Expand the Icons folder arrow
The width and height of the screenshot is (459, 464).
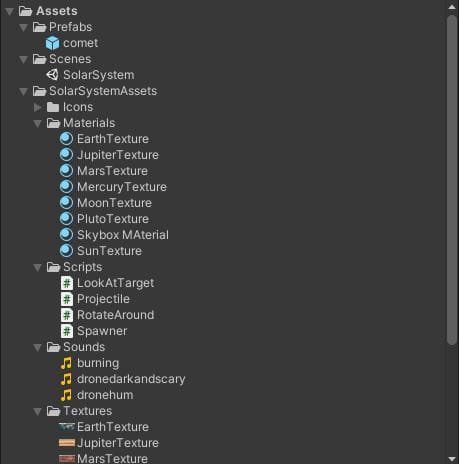[38, 107]
